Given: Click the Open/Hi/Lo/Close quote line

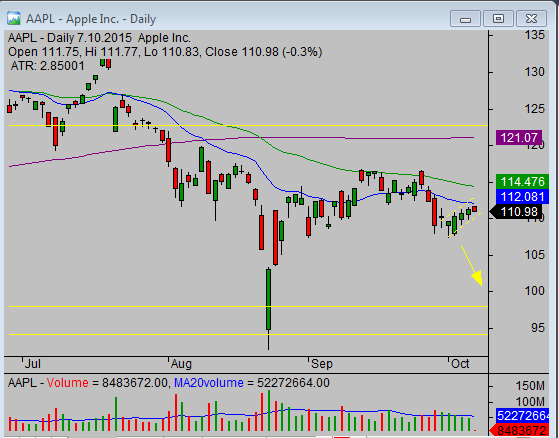Looking at the screenshot, I should (165, 52).
